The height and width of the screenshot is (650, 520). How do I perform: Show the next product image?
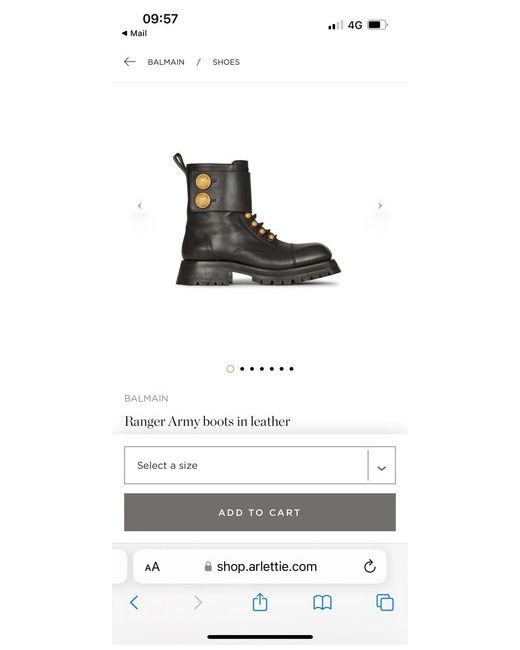click(380, 205)
